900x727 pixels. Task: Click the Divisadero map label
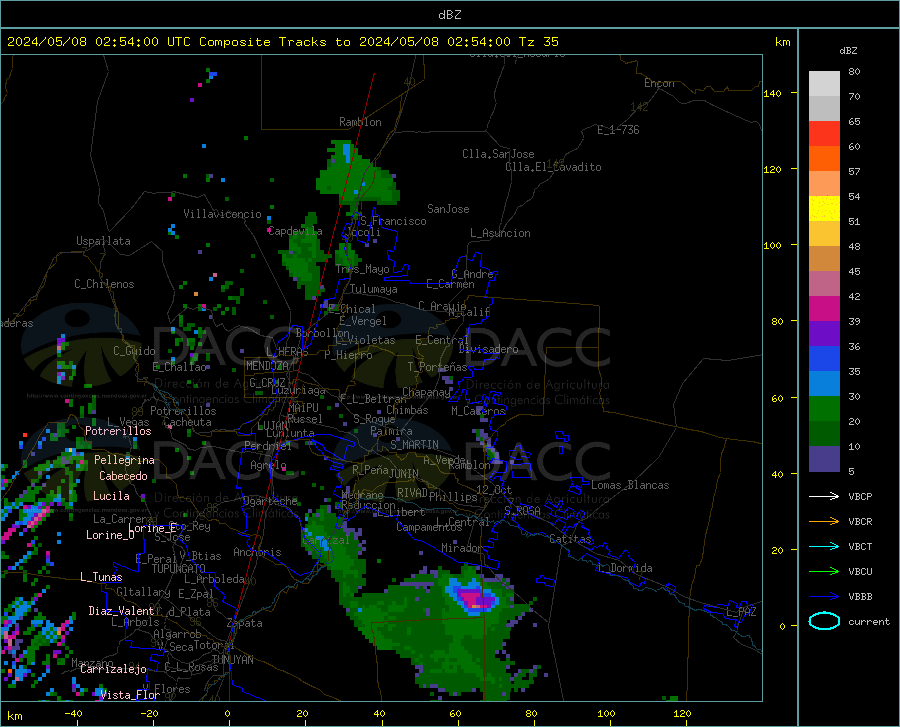[488, 349]
